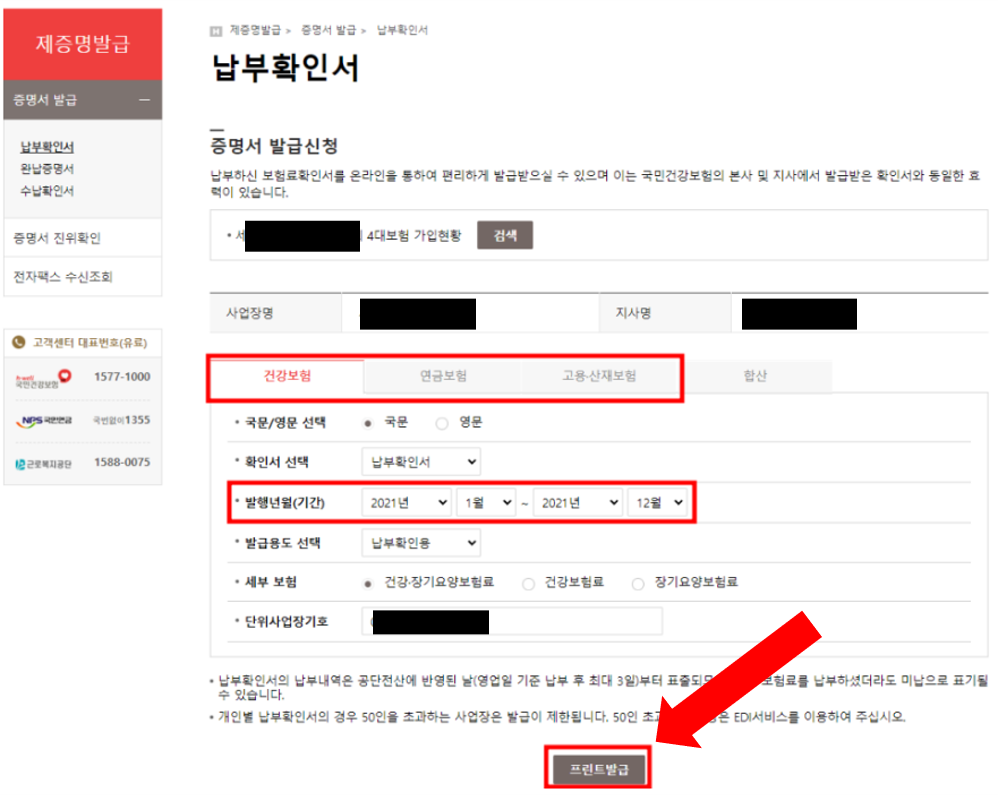Select the 영문 radio button
The height and width of the screenshot is (795, 998).
tap(440, 421)
